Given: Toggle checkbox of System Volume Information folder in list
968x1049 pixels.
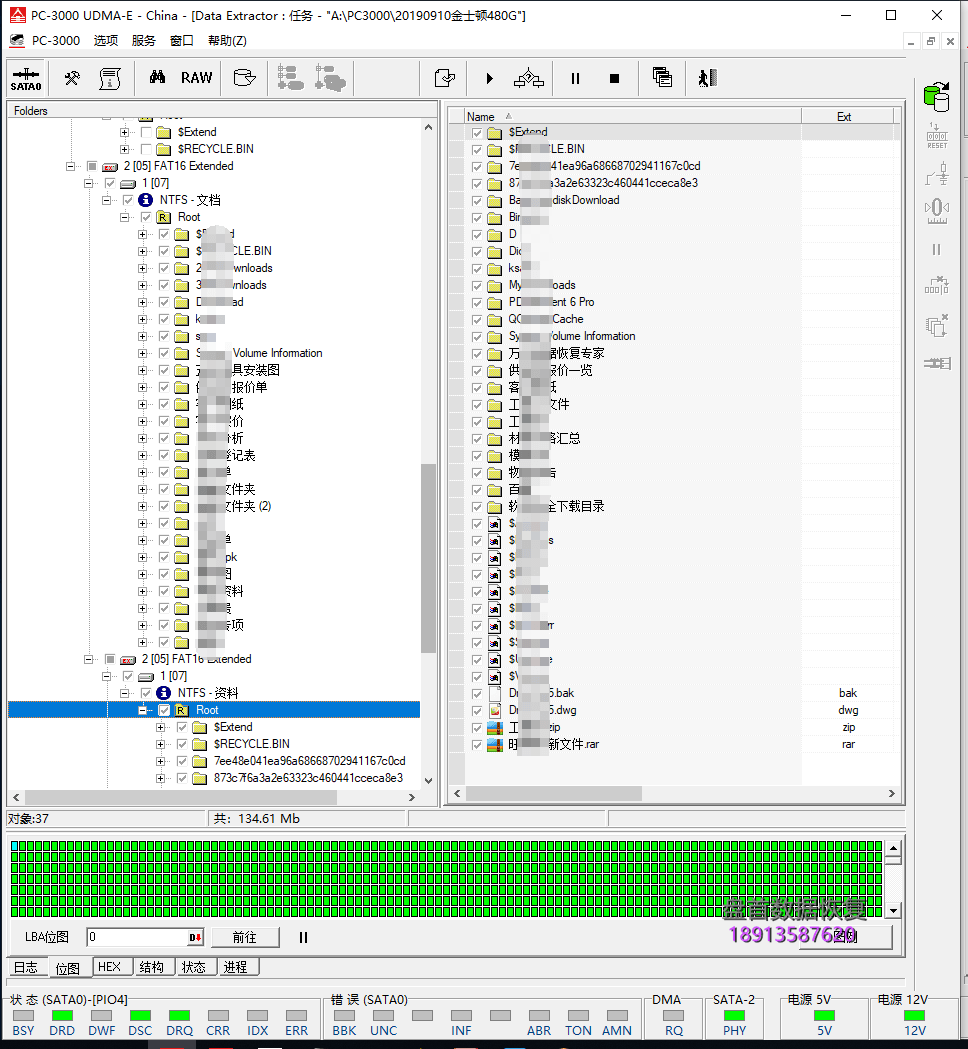Looking at the screenshot, I should (x=477, y=337).
